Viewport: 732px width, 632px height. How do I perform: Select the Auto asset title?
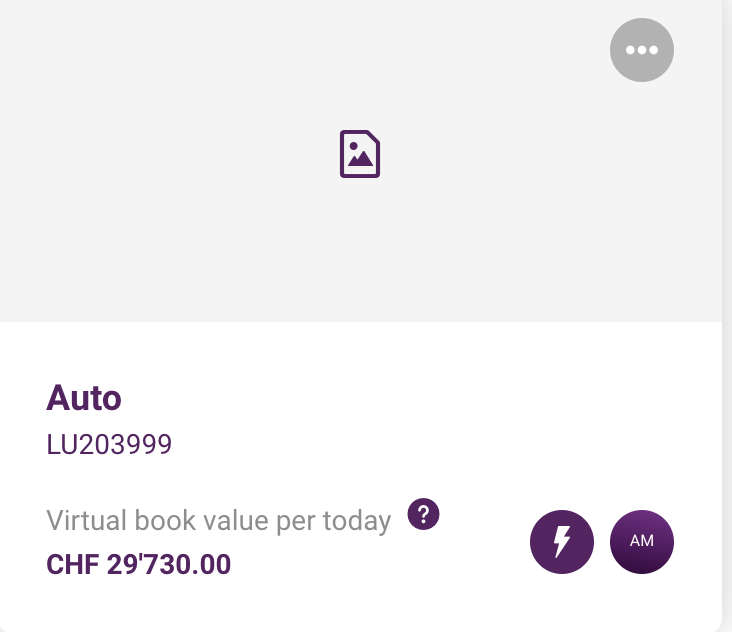click(84, 398)
